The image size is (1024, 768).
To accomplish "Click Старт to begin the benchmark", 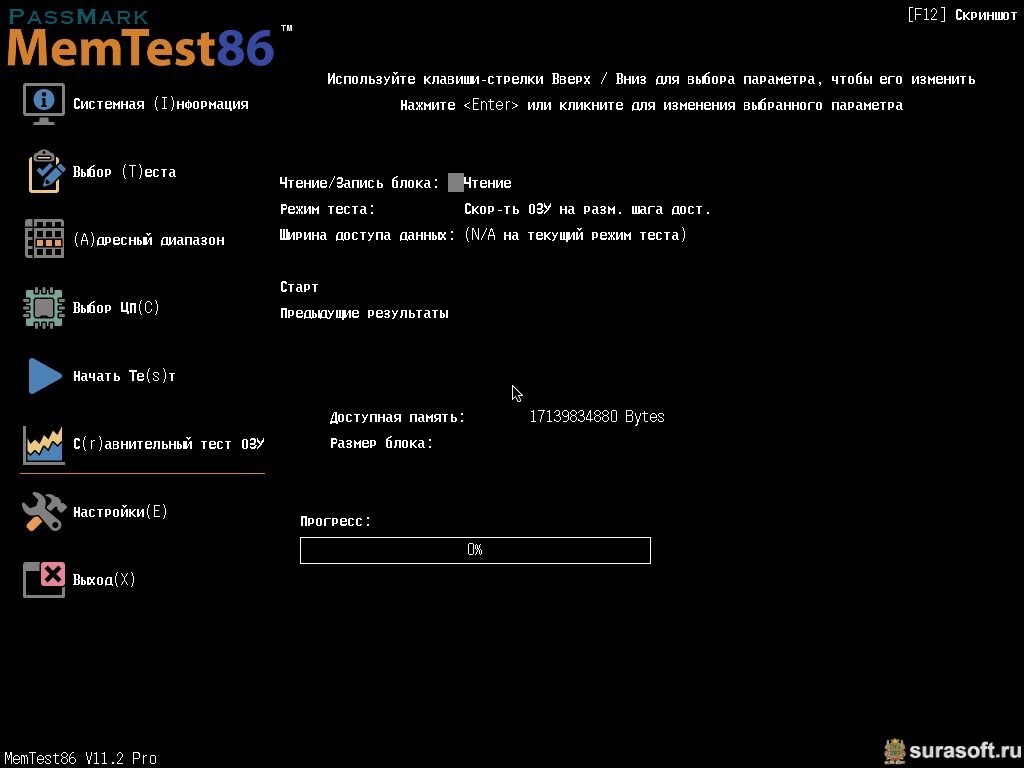I will click(299, 287).
